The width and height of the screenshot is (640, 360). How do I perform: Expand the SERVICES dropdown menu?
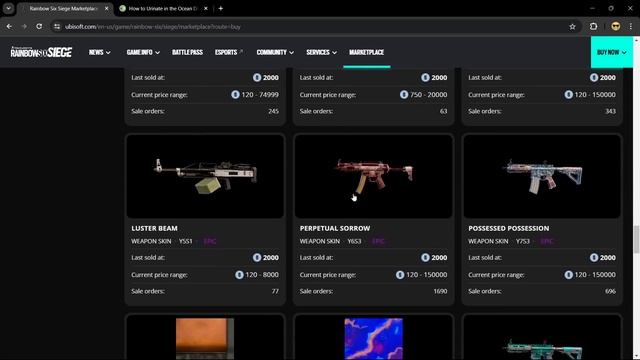322,52
